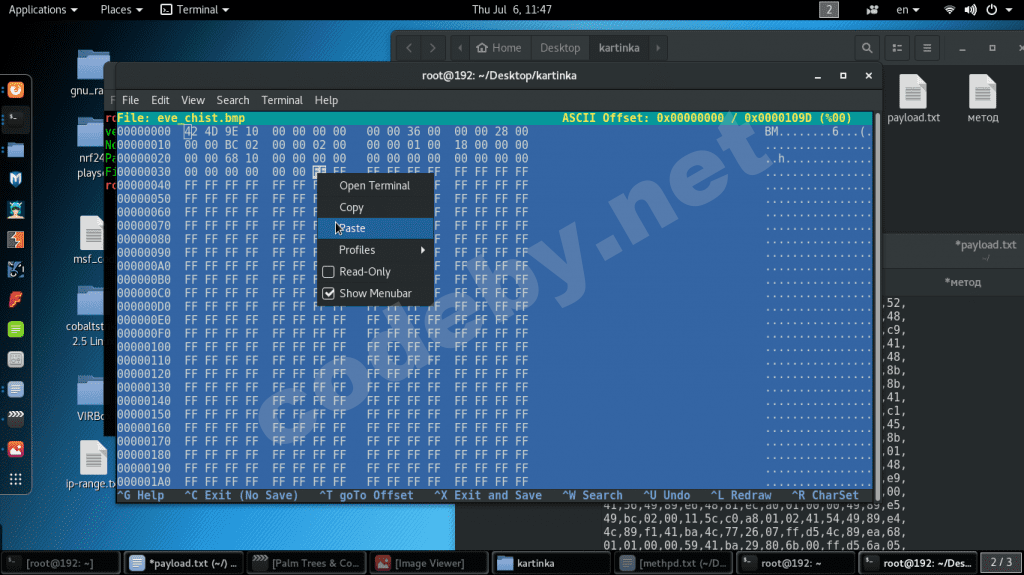Click the recording camera icon in top bar

coord(872,10)
